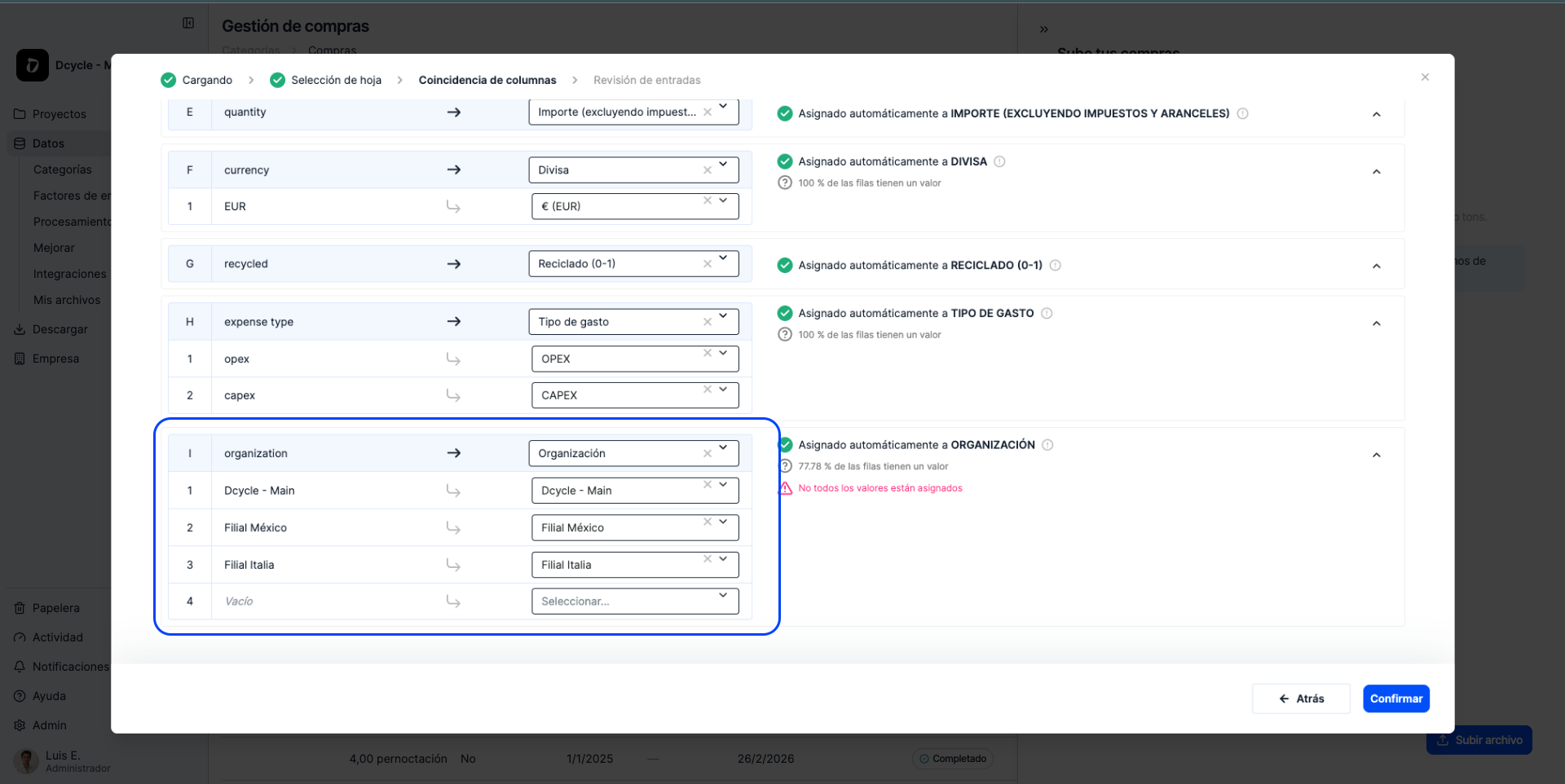Show info for TIPO DE GASTO assignment
Viewport: 1565px width, 784px height.
coord(1047,314)
